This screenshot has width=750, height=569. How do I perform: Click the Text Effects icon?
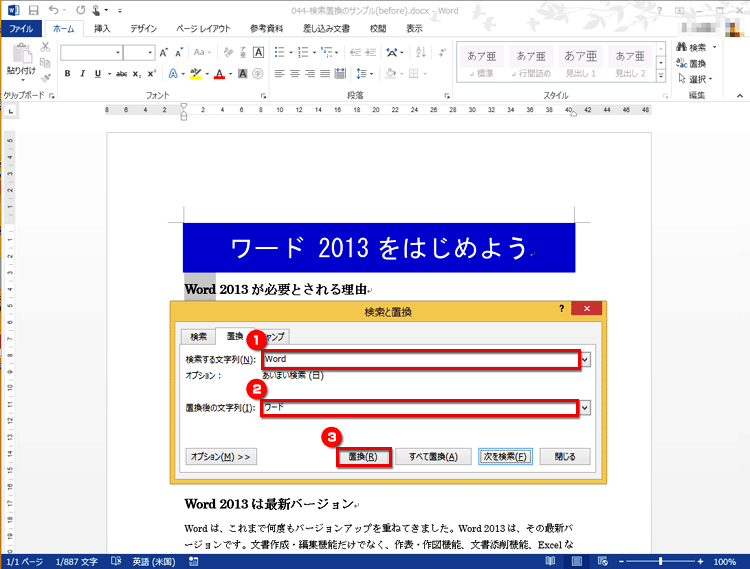(x=173, y=74)
